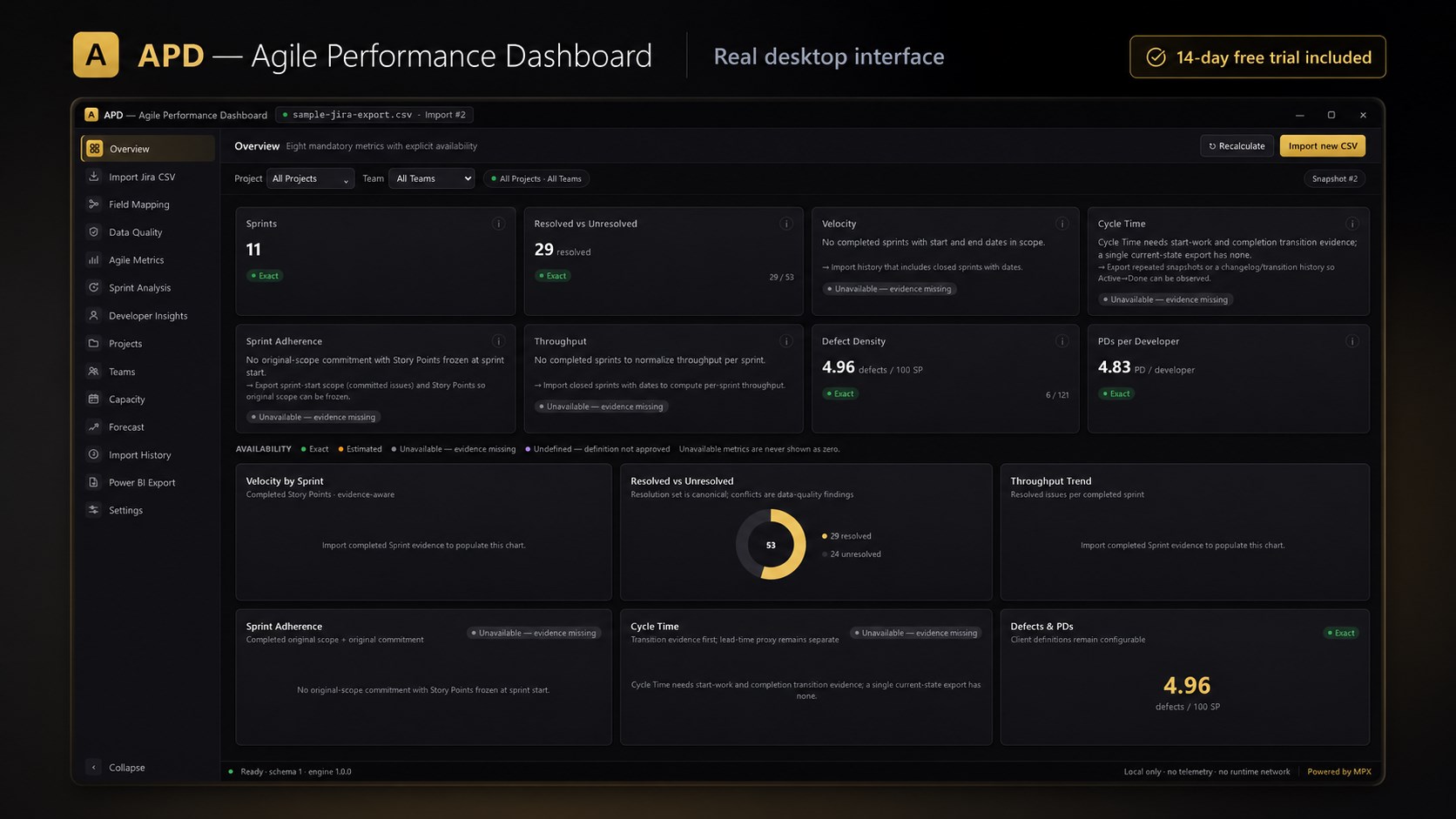1456x819 pixels.
Task: Click the Capacity calendar icon
Action: pos(93,399)
